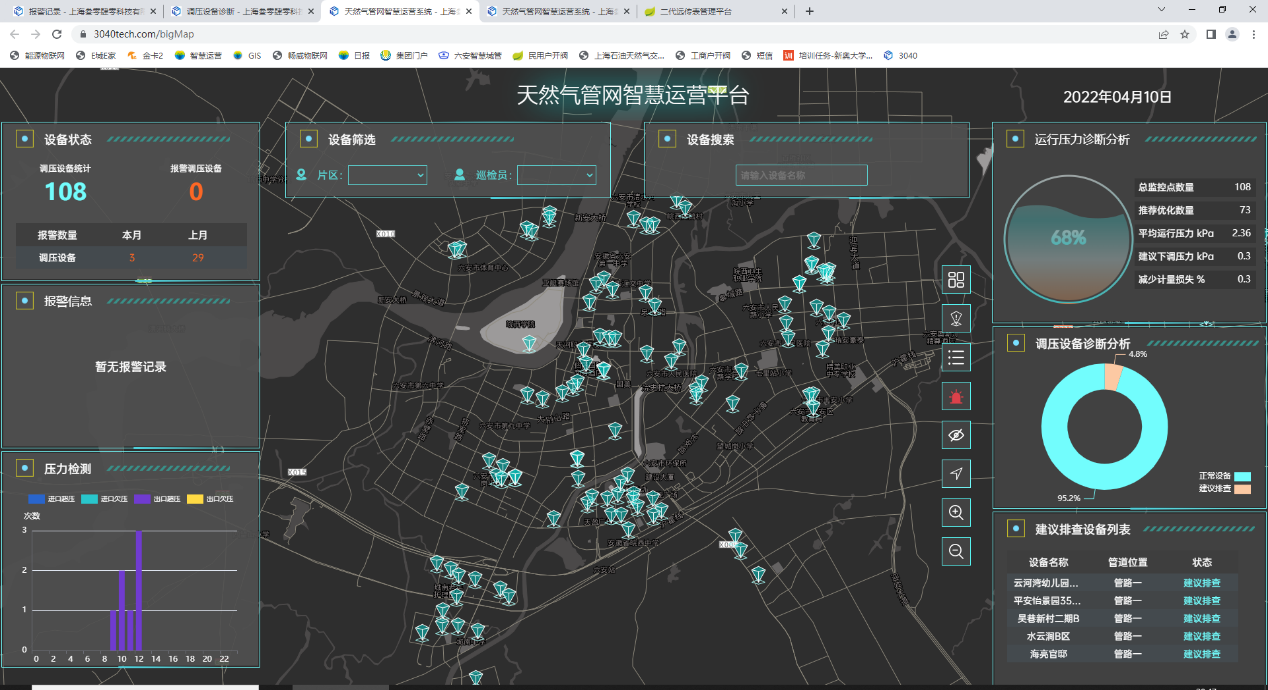The image size is (1268, 690).
Task: Open the Chrome tab search chevron
Action: tap(1161, 10)
